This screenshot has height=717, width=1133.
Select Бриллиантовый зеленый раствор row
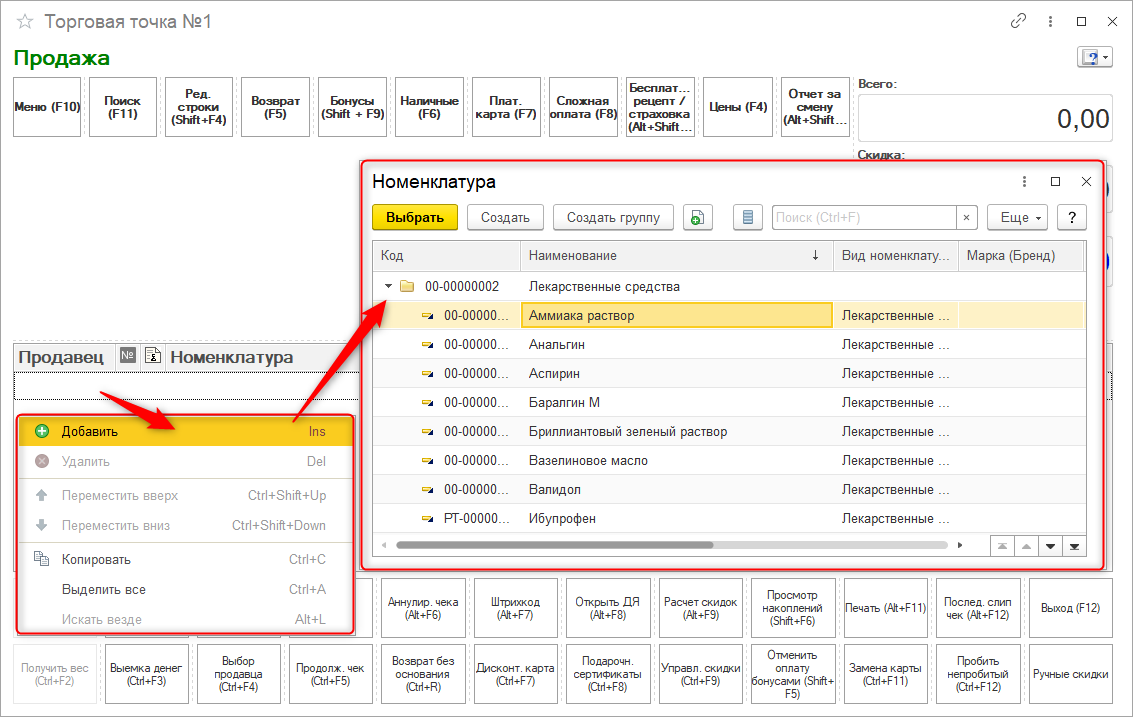[x=729, y=432]
